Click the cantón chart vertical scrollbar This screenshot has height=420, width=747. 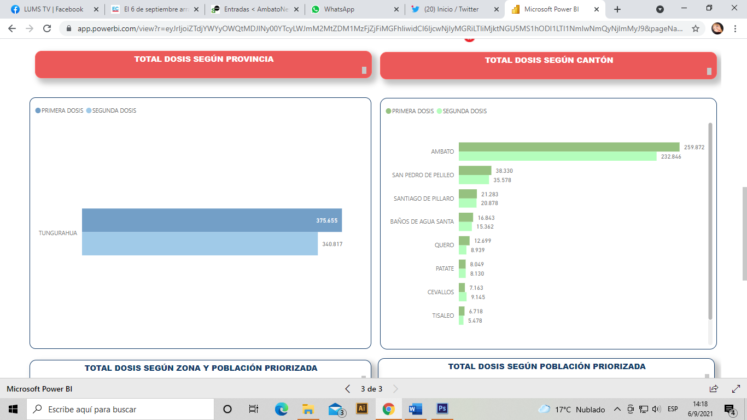tap(711, 220)
